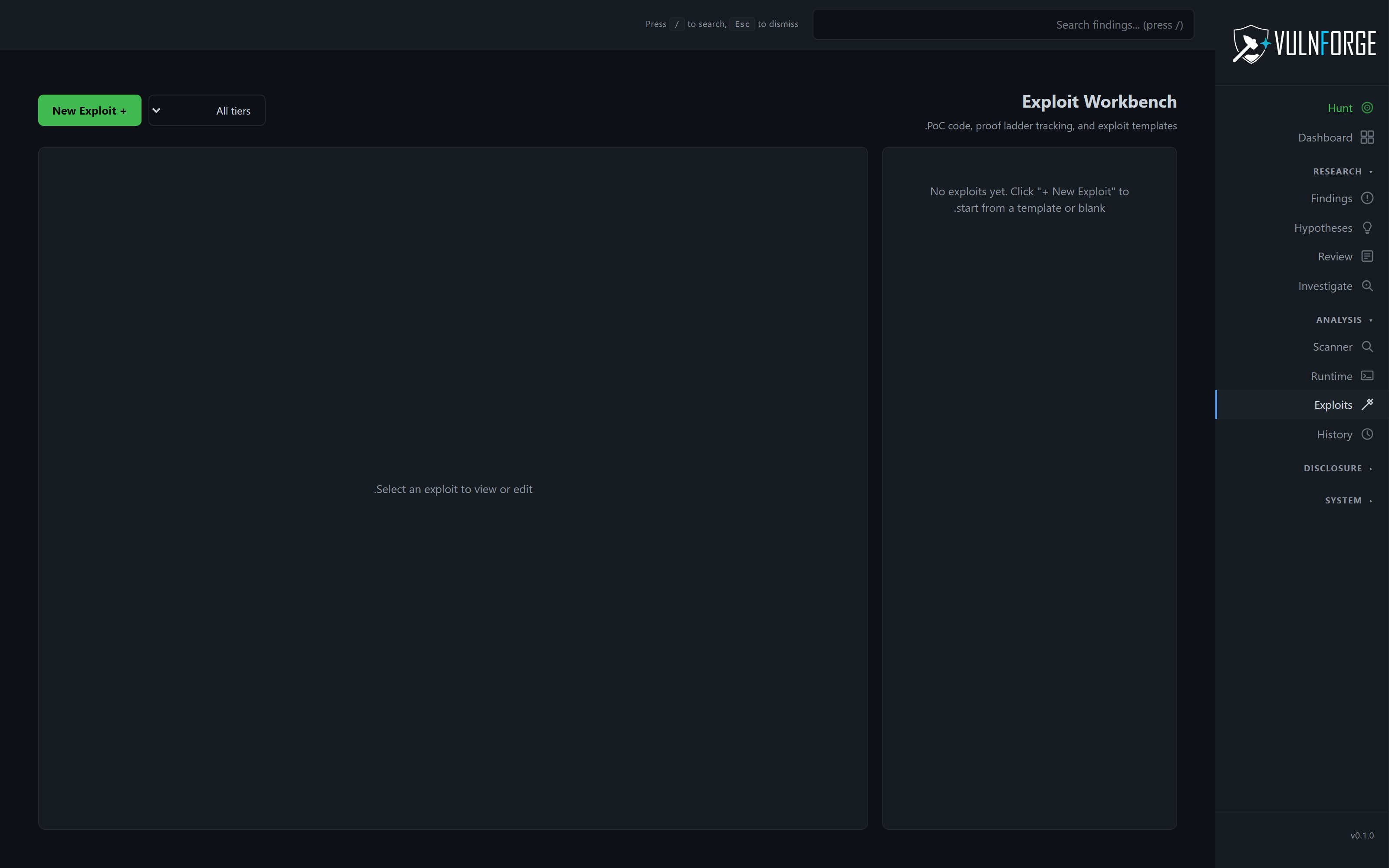
Task: Click the New Exploit button
Action: click(89, 110)
